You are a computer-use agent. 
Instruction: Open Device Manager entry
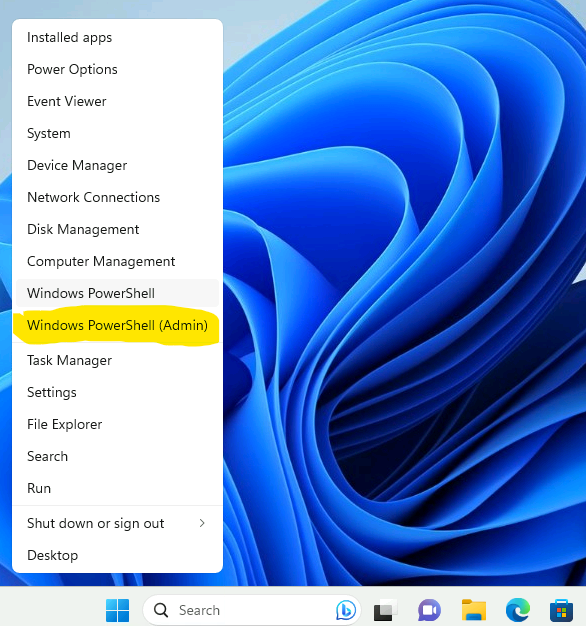tap(117, 165)
